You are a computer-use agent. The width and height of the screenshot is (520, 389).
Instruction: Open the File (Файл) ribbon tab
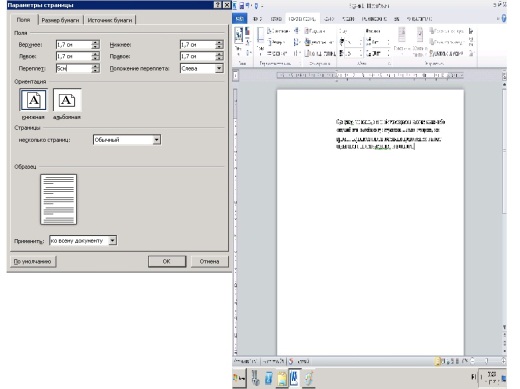click(x=239, y=19)
